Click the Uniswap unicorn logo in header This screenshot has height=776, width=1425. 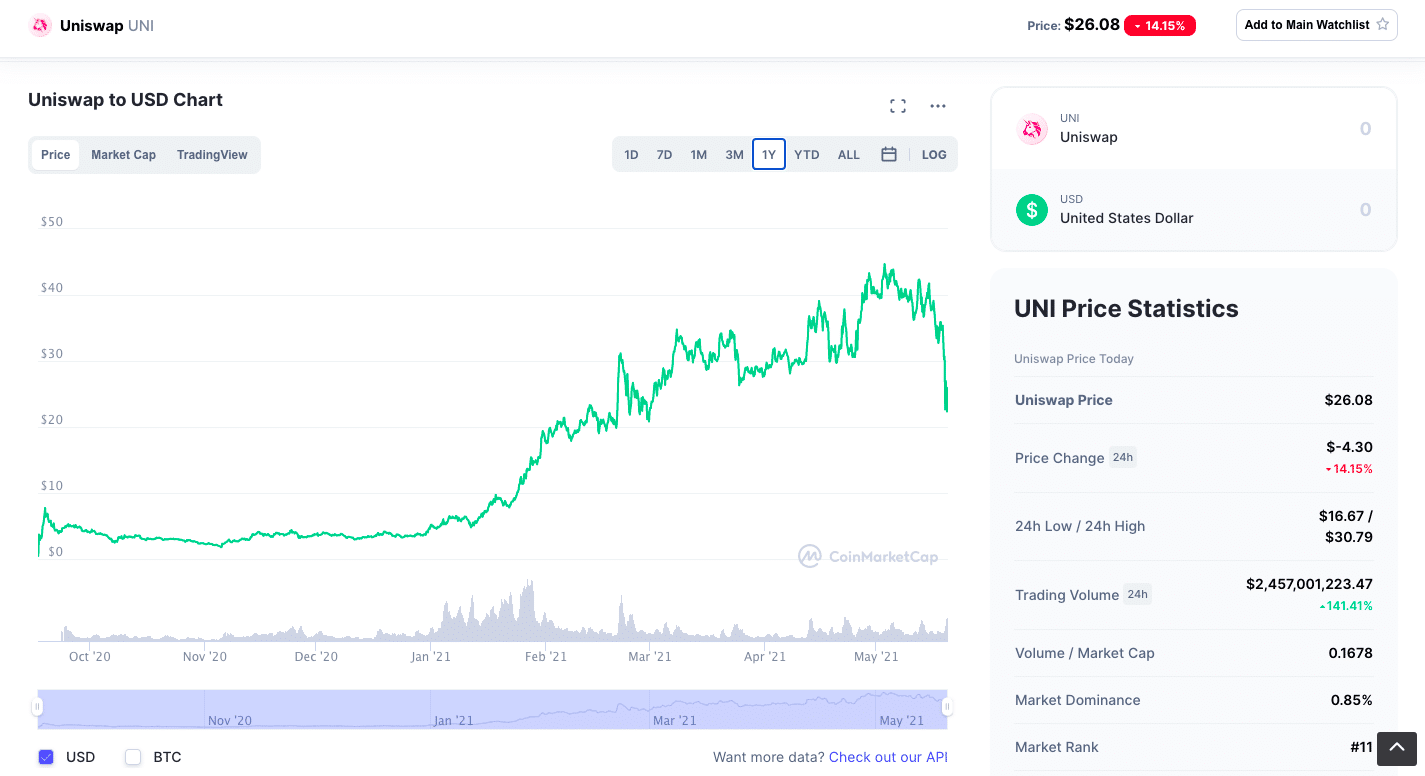coord(40,25)
